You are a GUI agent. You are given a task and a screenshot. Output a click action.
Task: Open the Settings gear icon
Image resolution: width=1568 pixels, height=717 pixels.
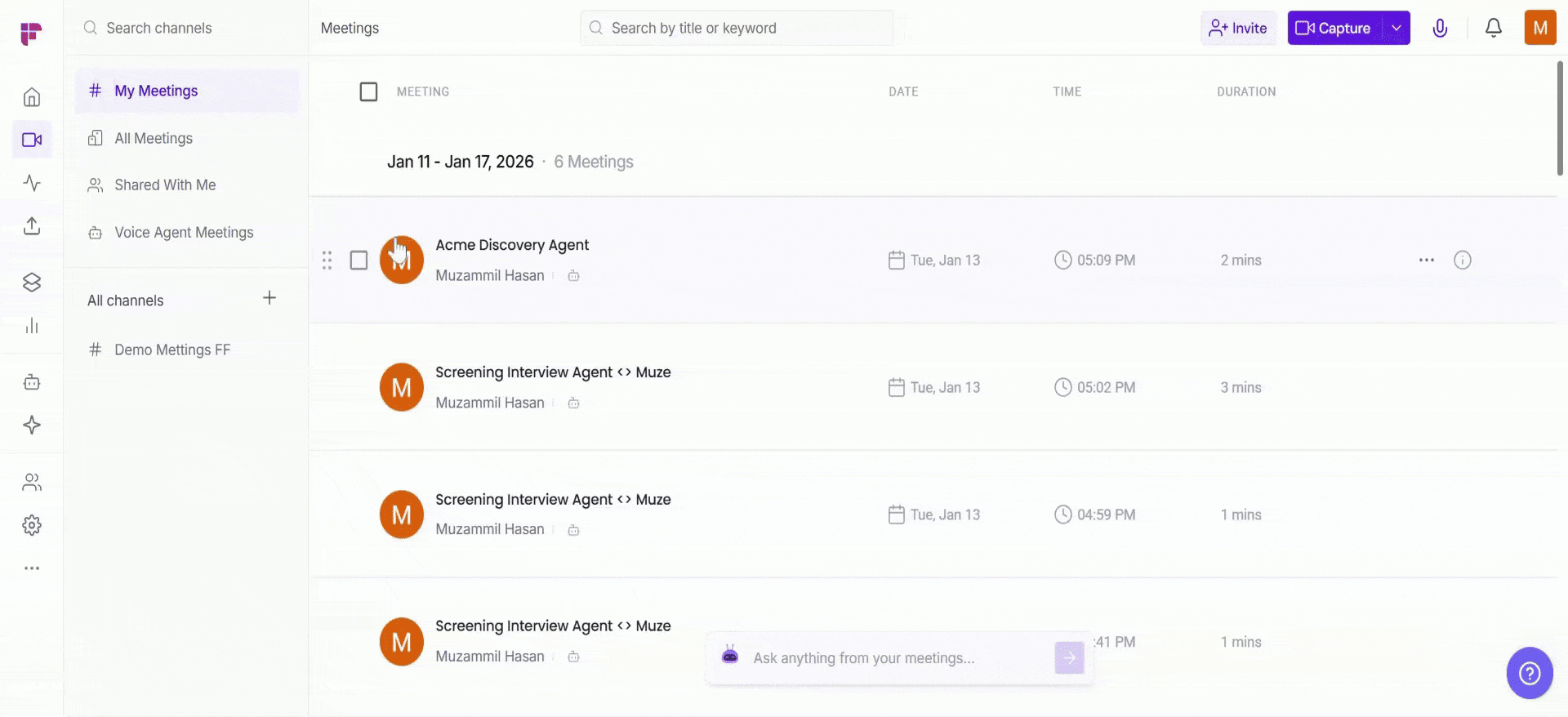pos(32,525)
